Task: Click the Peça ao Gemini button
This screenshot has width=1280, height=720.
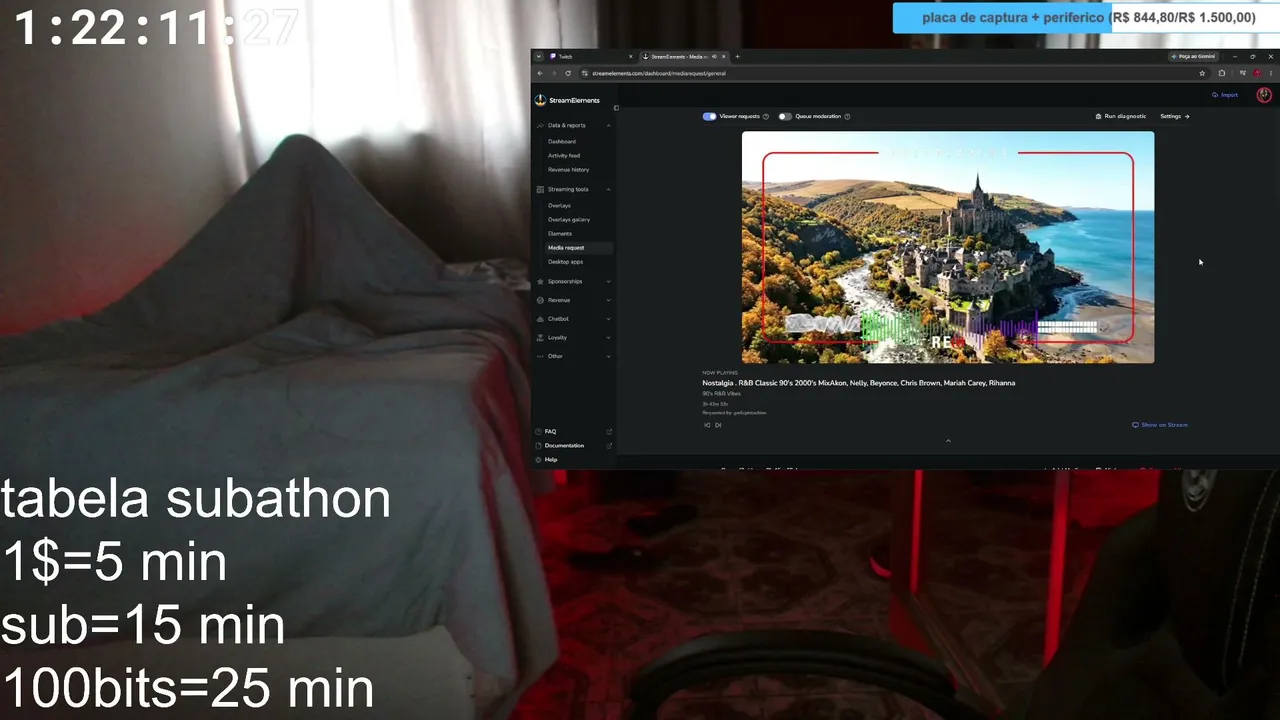Action: (1194, 56)
